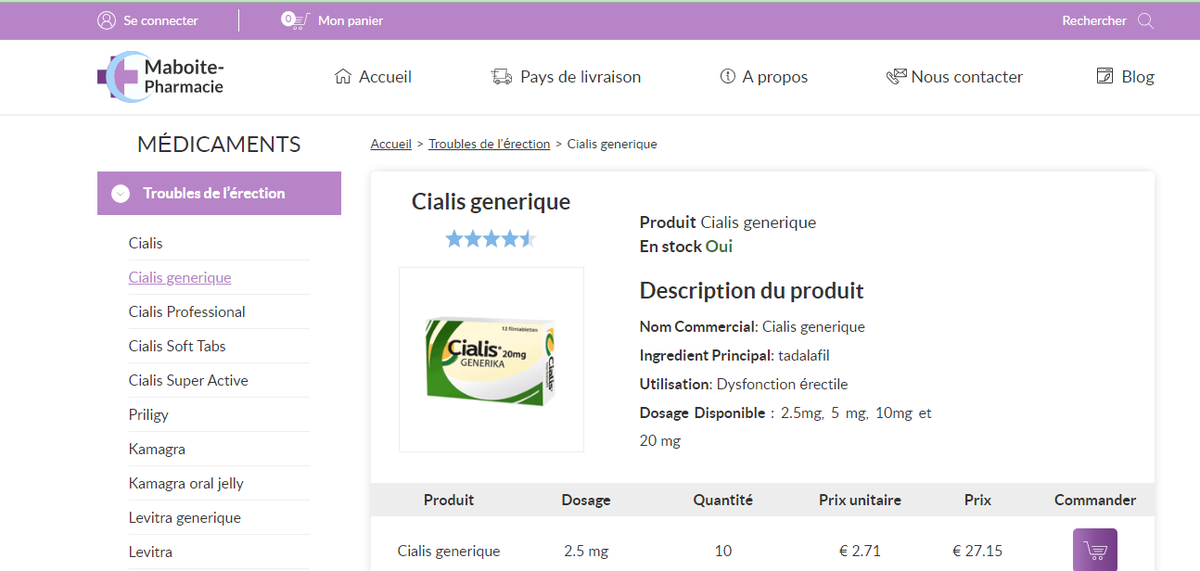Click the Description du produit heading

[752, 291]
